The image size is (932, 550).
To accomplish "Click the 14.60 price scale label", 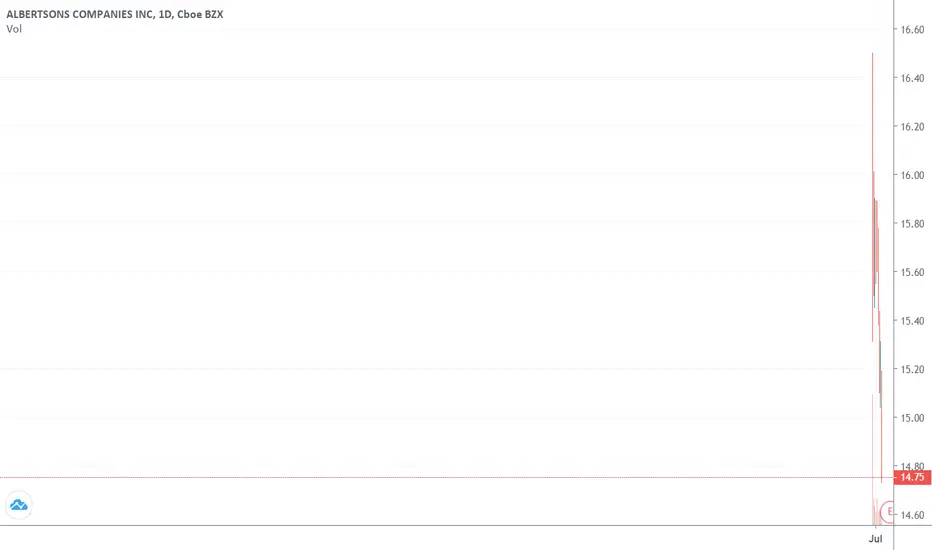I will coord(912,515).
